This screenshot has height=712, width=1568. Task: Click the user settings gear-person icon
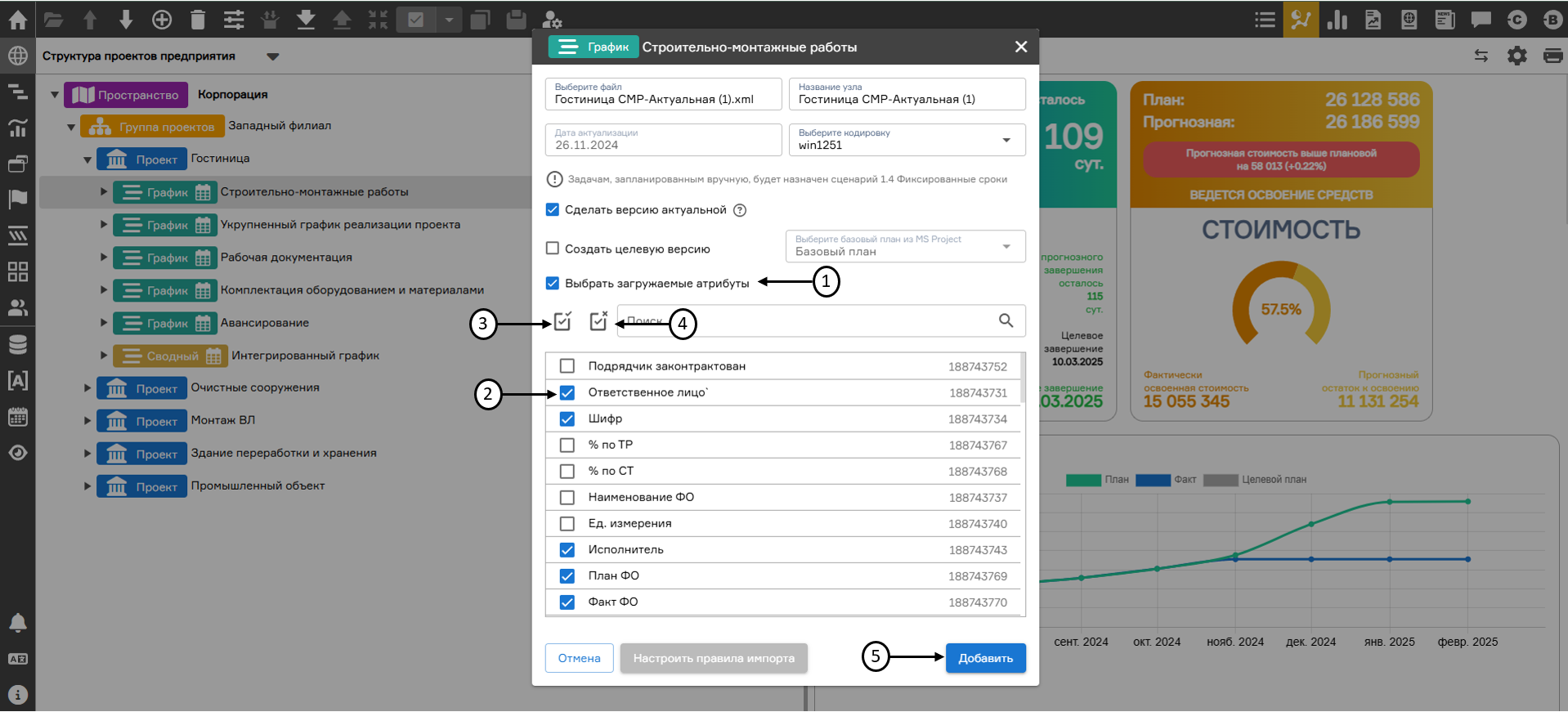tap(552, 20)
